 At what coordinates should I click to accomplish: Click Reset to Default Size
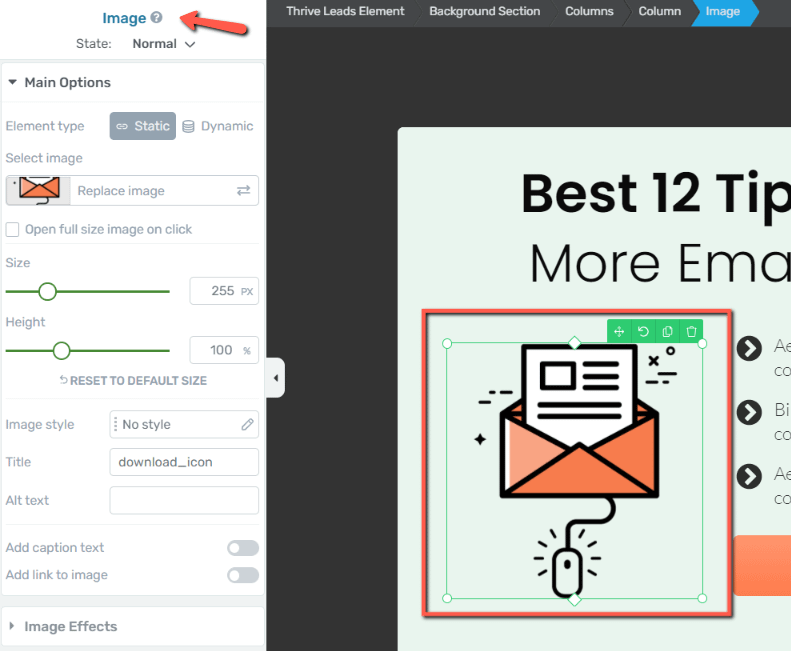(133, 381)
